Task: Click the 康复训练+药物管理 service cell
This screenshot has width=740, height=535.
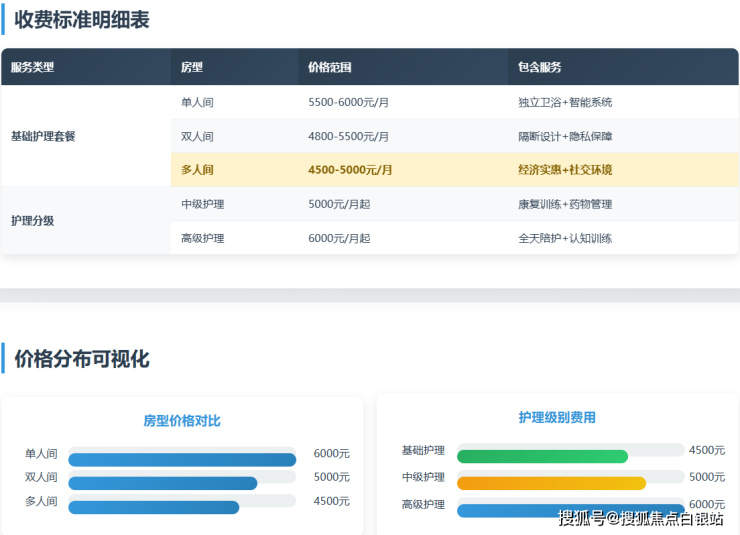Action: point(565,204)
